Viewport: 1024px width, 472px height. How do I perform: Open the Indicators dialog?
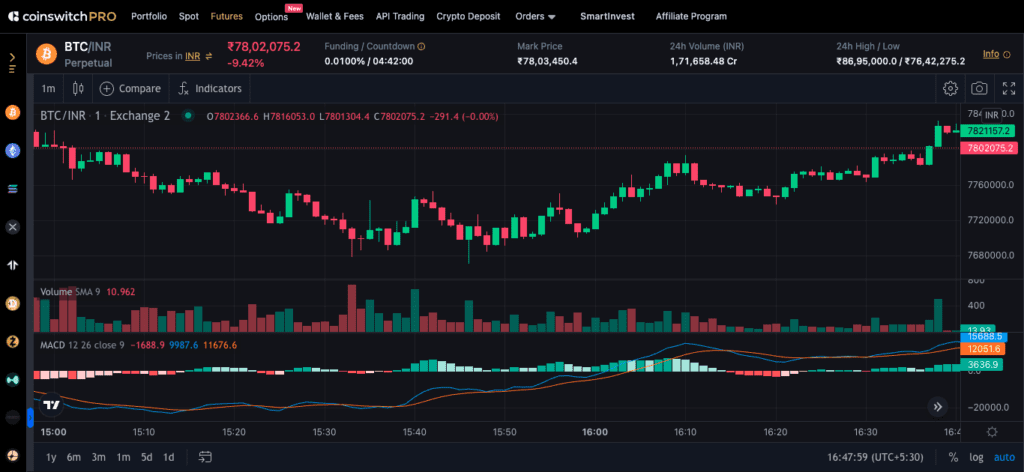click(x=210, y=88)
